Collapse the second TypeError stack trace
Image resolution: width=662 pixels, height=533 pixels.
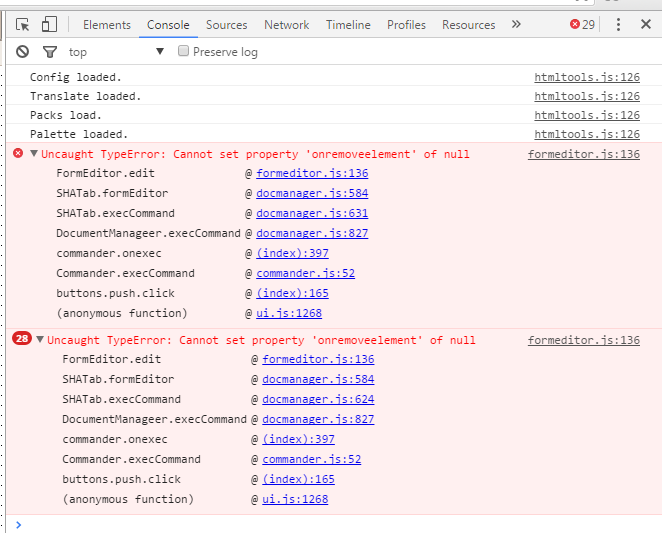point(40,339)
